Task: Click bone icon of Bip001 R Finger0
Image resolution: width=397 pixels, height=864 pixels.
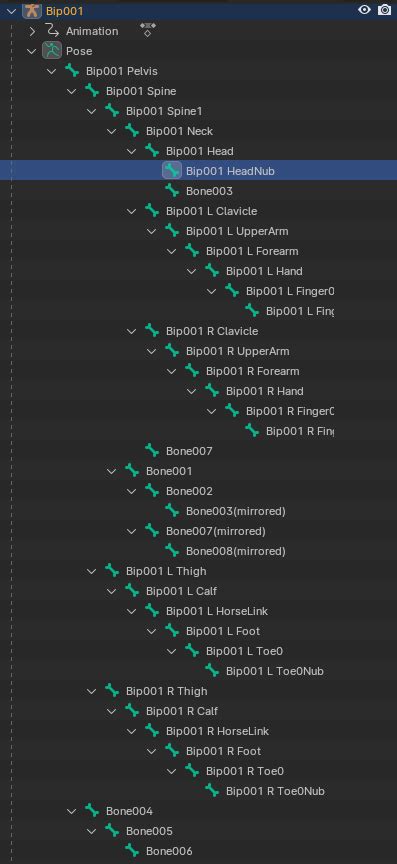Action: coord(232,411)
